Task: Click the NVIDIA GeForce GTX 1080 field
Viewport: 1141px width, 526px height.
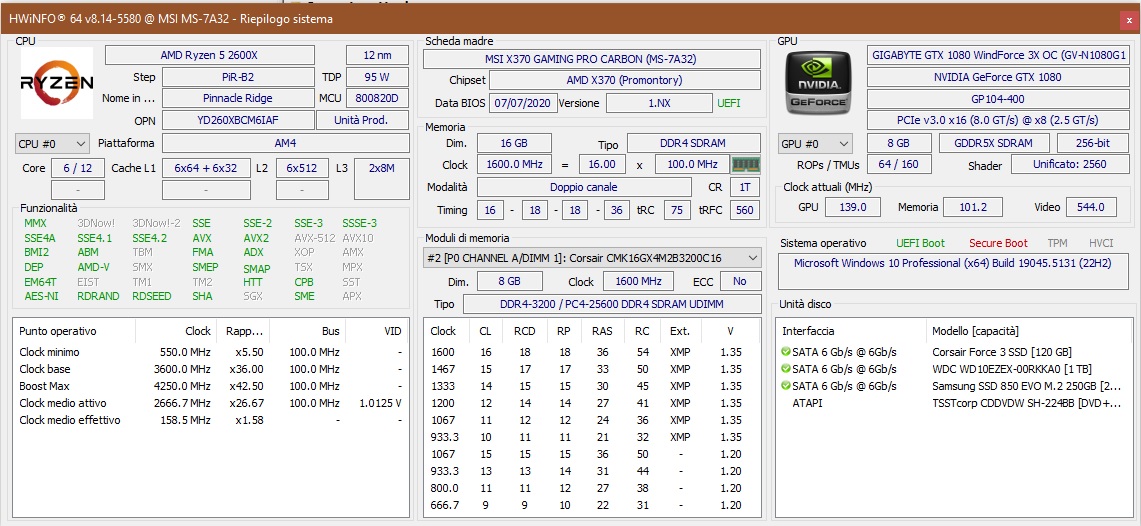Action: (1000, 76)
